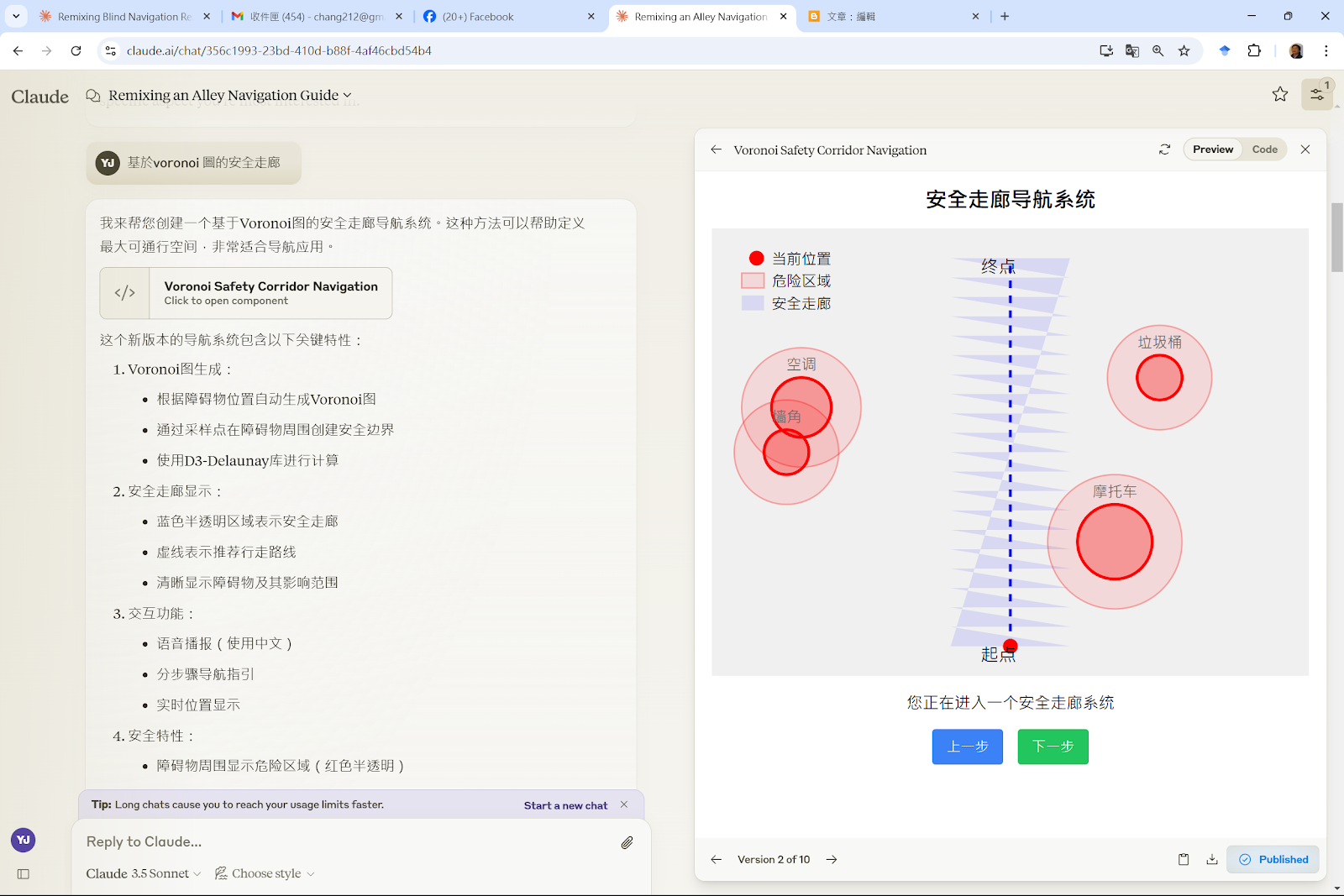The height and width of the screenshot is (896, 1344).
Task: Click the zoom magnifier icon in address bar
Action: coord(1158,51)
